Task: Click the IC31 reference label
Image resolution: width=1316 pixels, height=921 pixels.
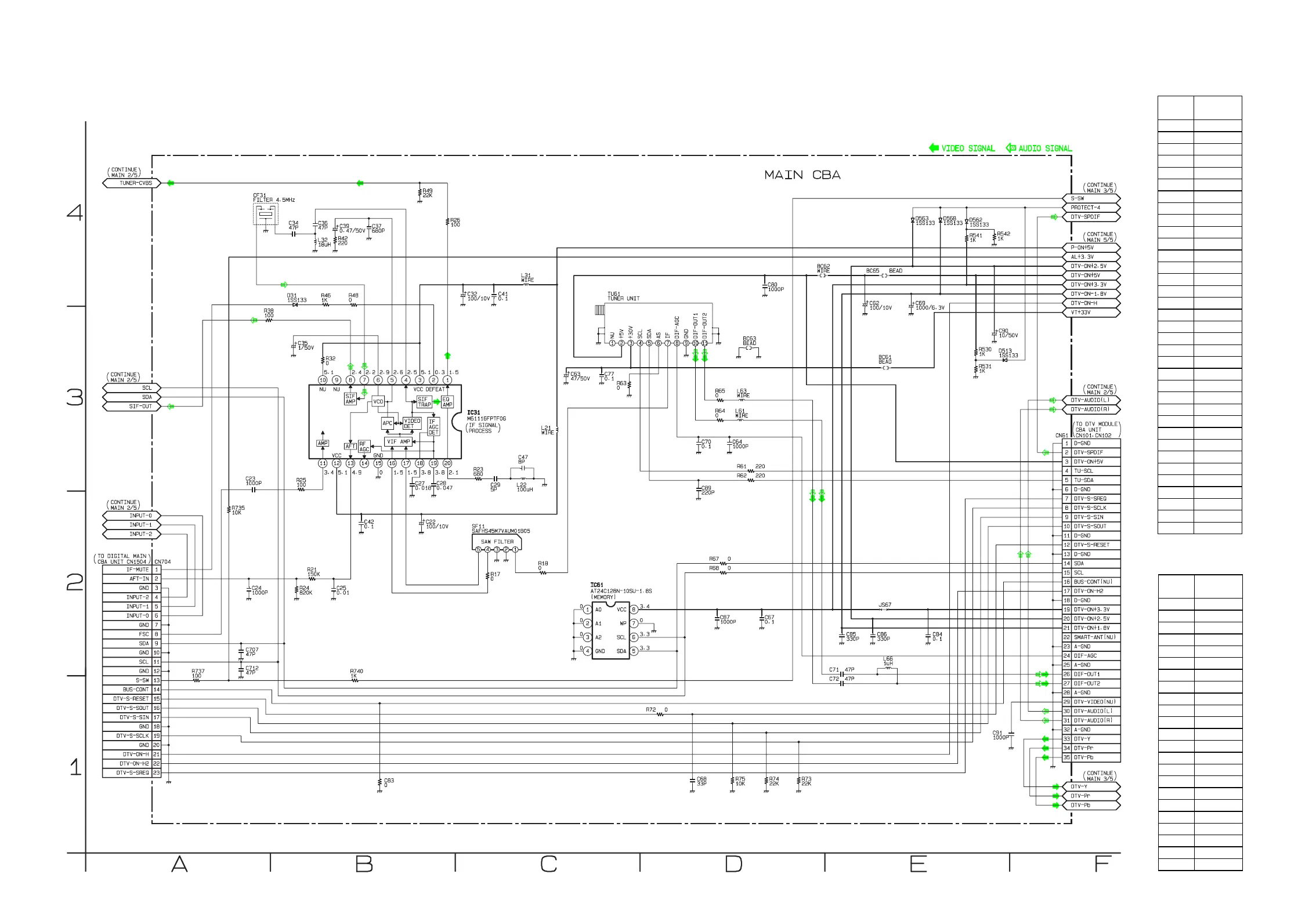Action: point(473,413)
